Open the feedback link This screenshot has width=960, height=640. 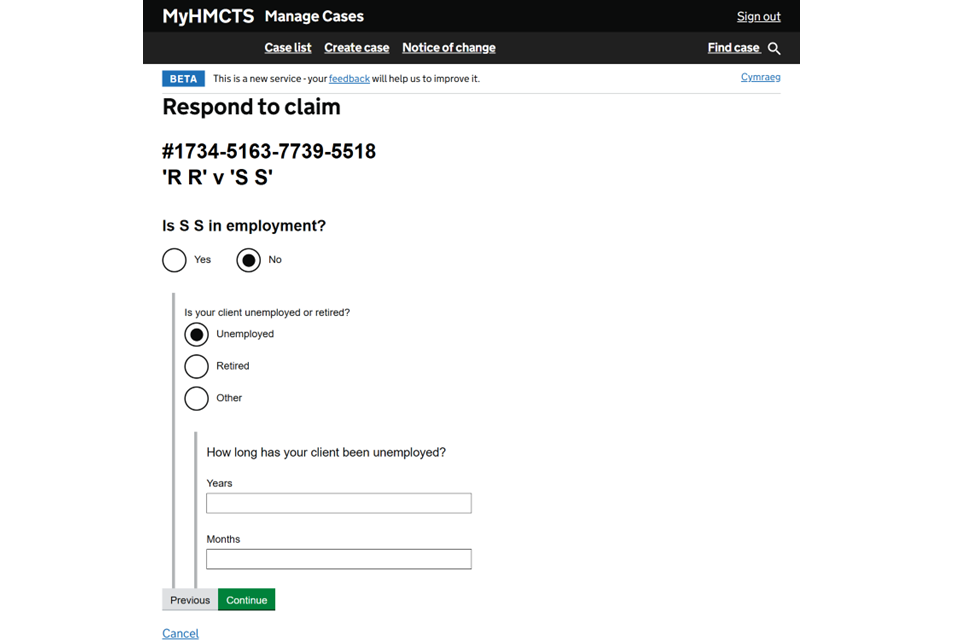[349, 79]
